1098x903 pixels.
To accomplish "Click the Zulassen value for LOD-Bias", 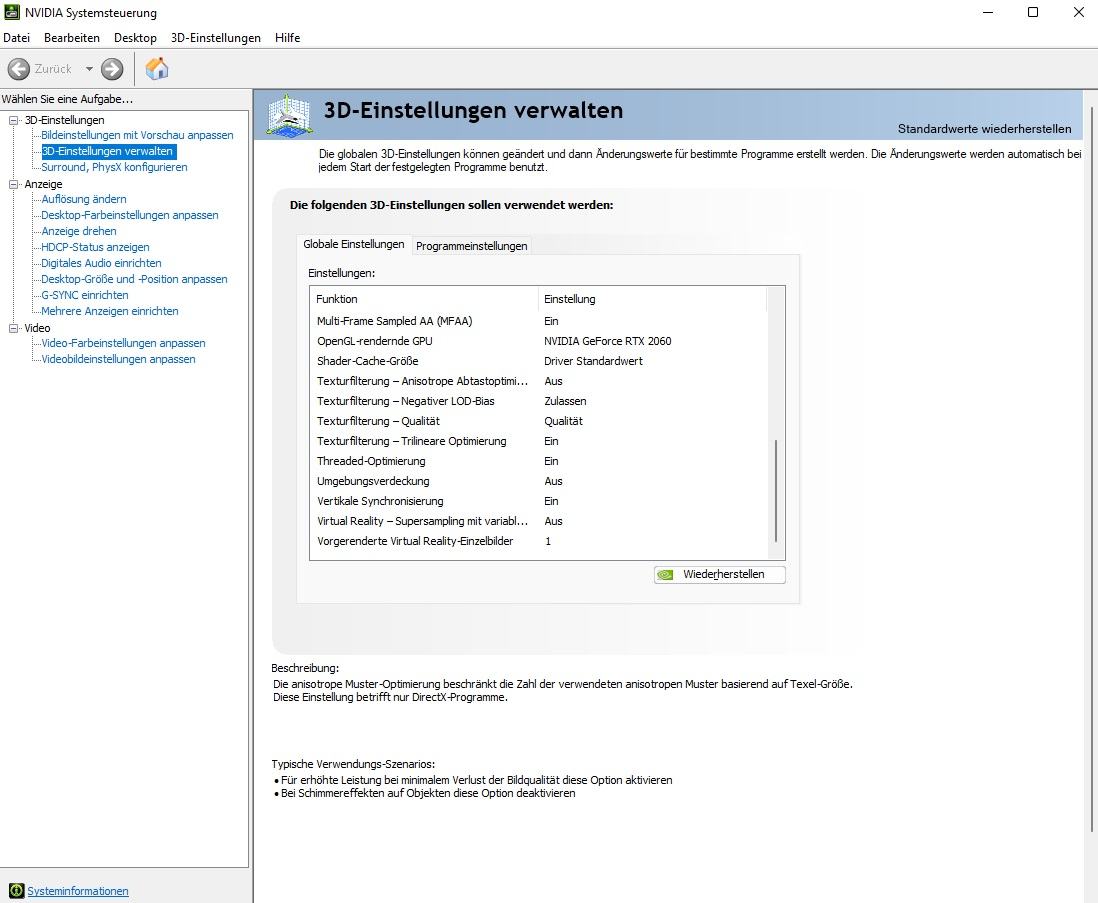I will tap(565, 401).
